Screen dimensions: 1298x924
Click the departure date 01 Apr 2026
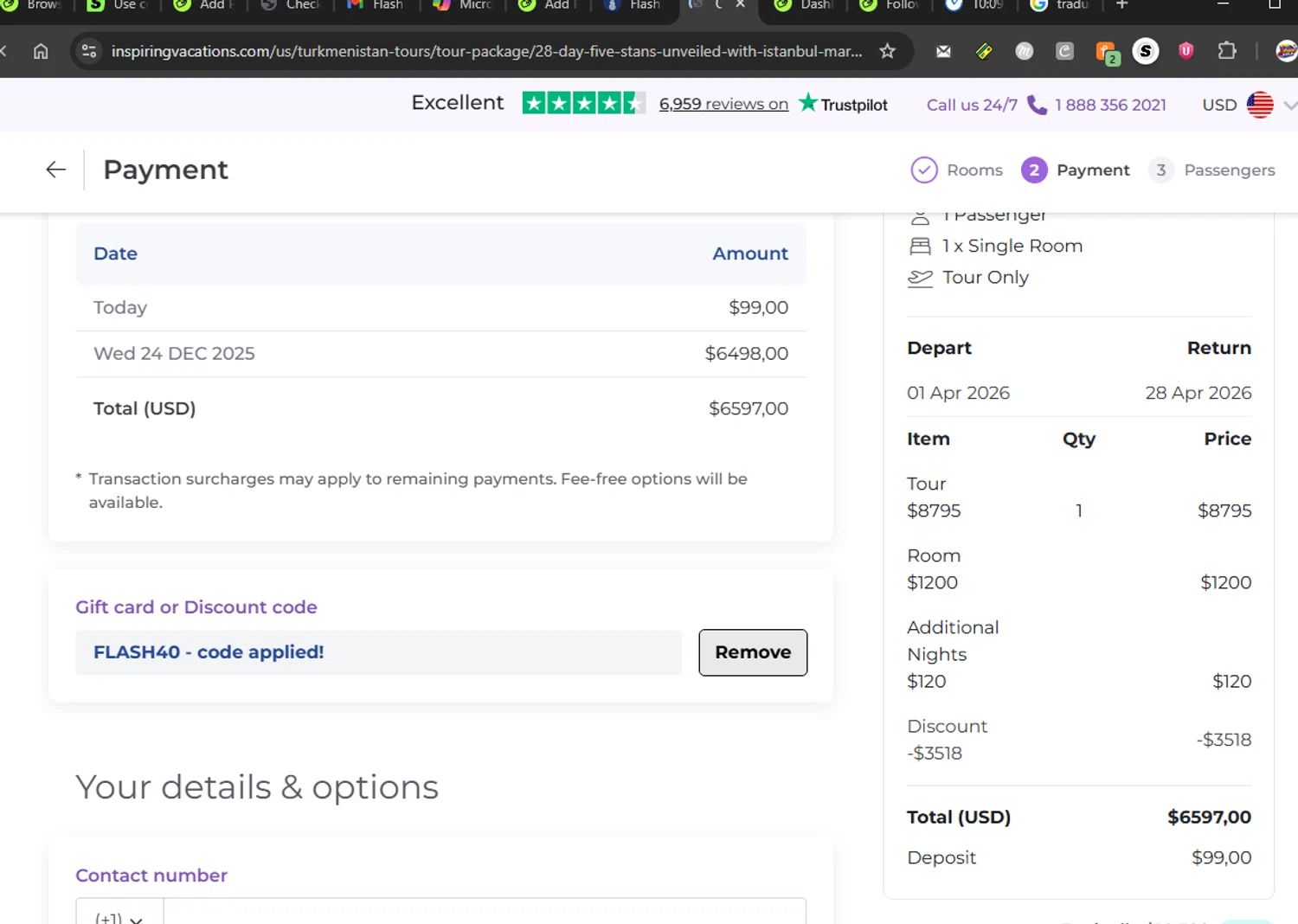coord(958,393)
